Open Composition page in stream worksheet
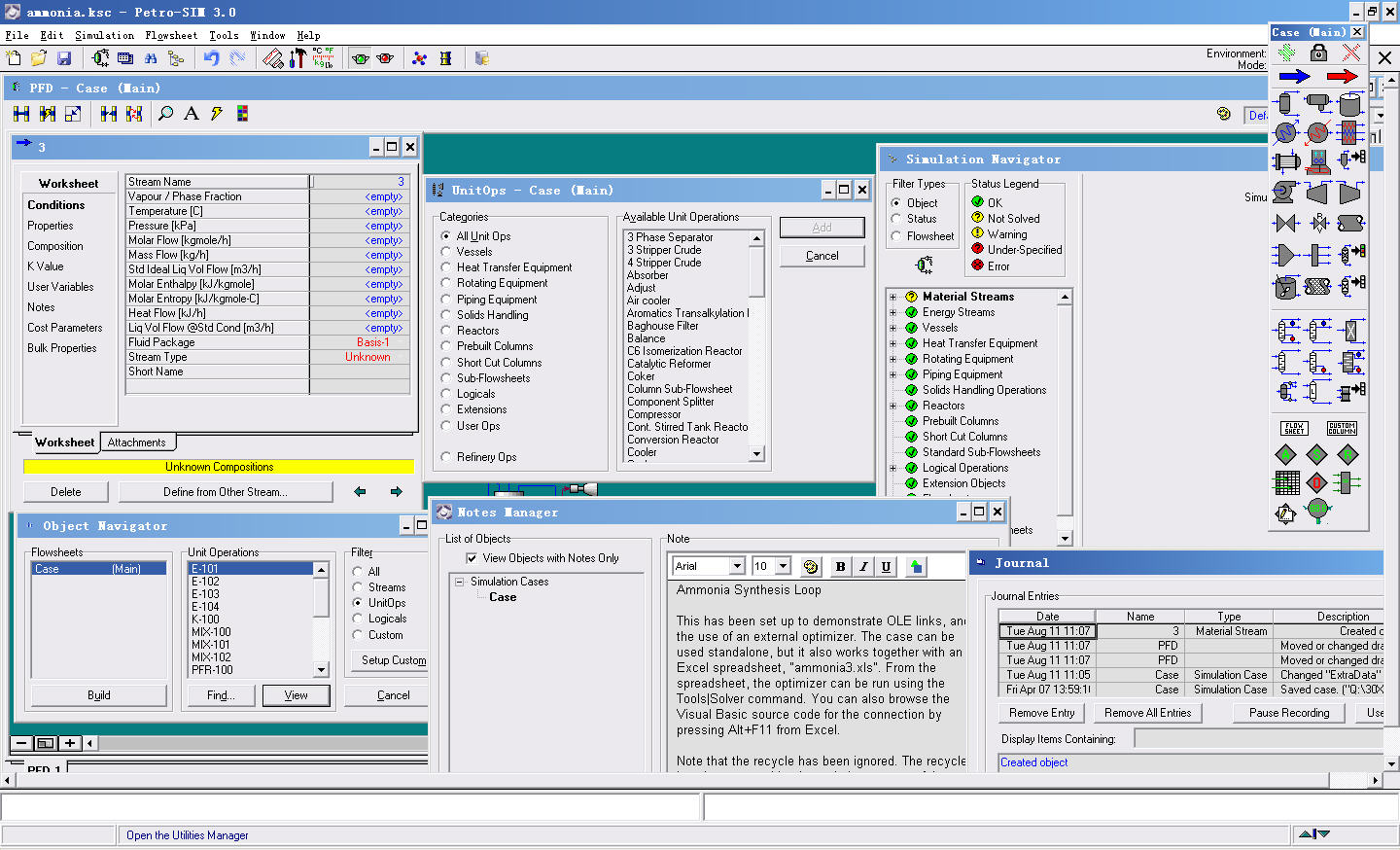 coord(55,246)
